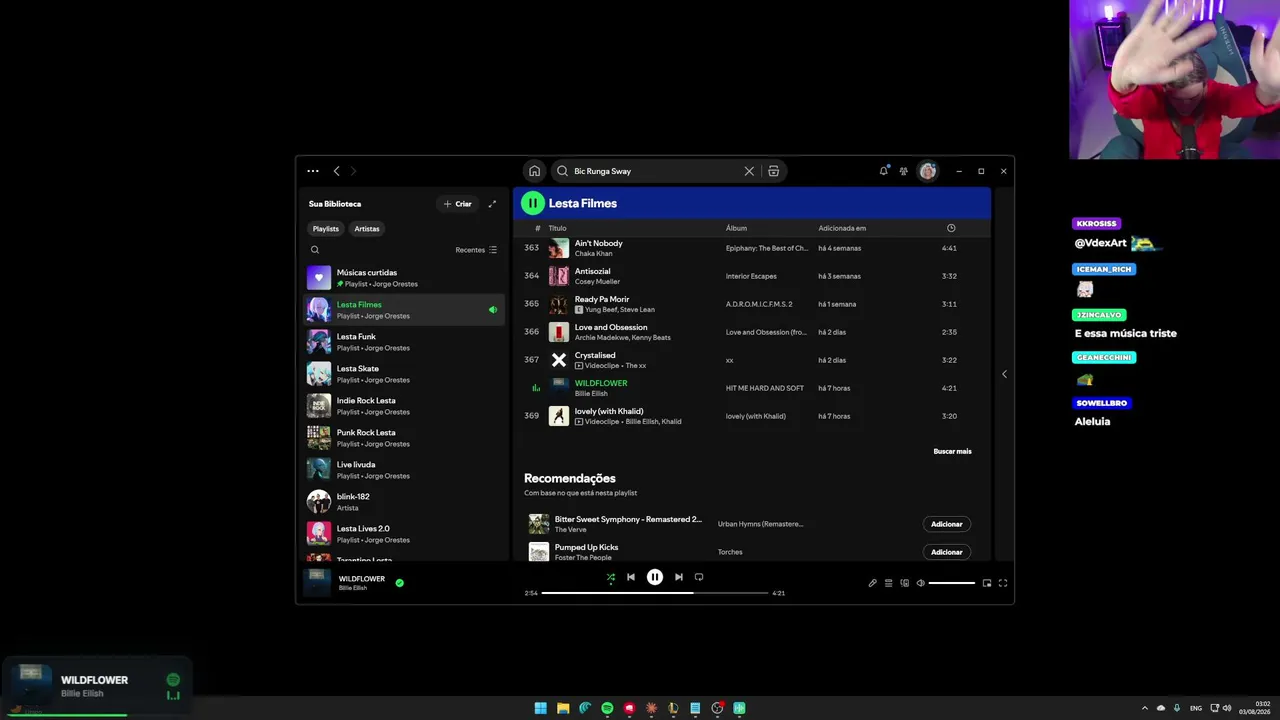Skip to the next track
Viewport: 1280px width, 720px height.
tap(679, 577)
